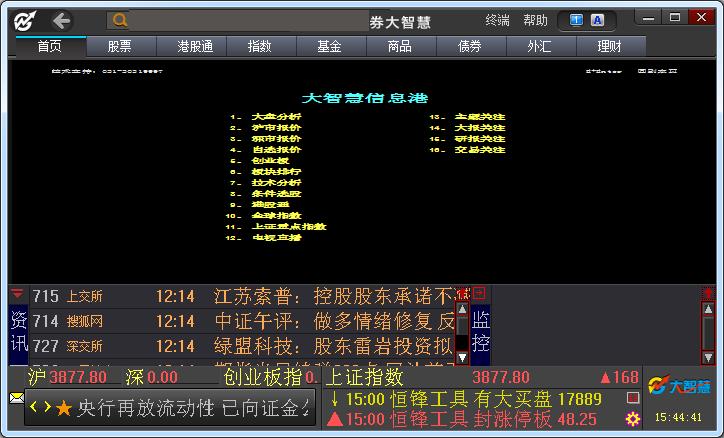
Task: Switch to the 股票 tab
Action: point(119,46)
